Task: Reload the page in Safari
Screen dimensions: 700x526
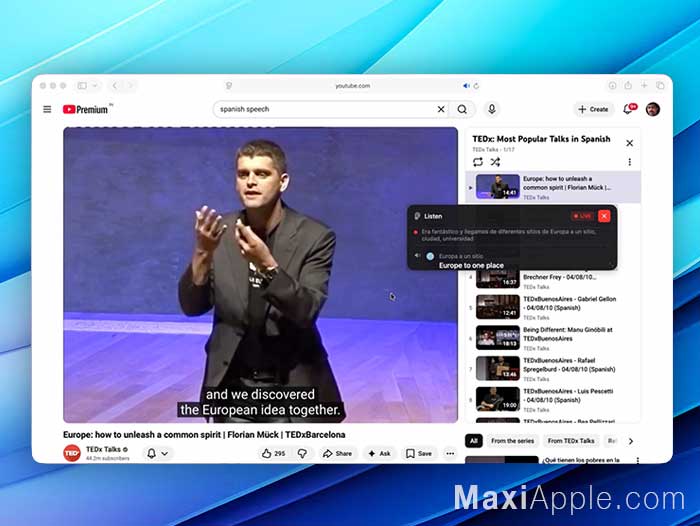Action: point(476,86)
